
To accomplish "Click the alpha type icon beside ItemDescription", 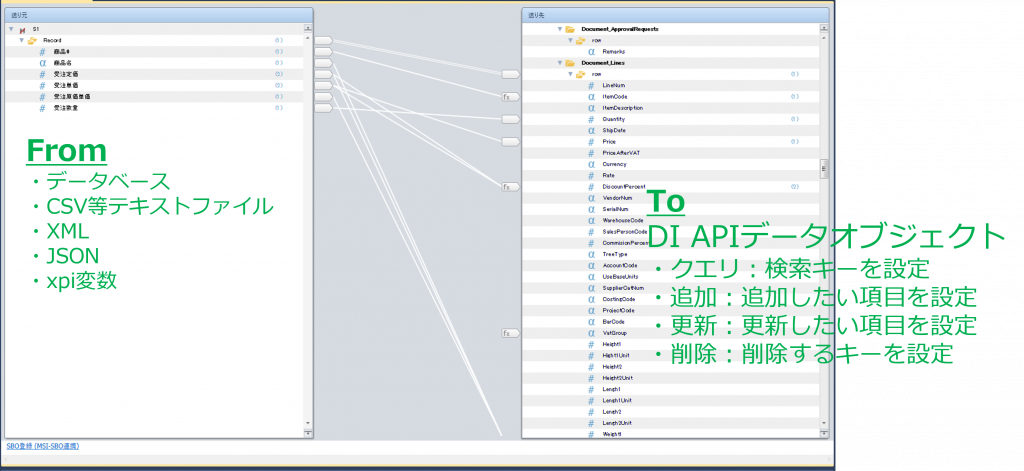I will coord(592,108).
